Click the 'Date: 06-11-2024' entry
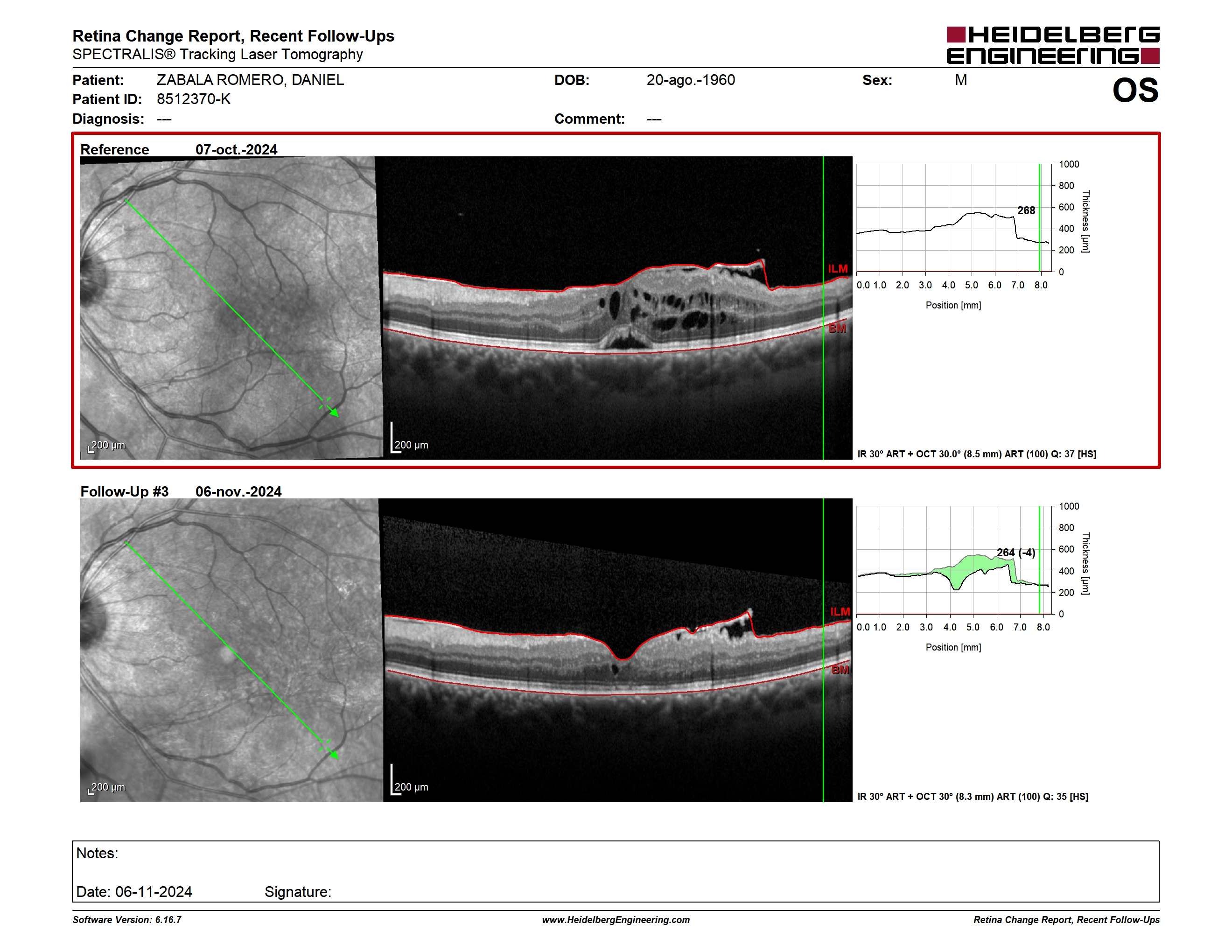Viewport: 1232px width, 952px height. pyautogui.click(x=134, y=892)
